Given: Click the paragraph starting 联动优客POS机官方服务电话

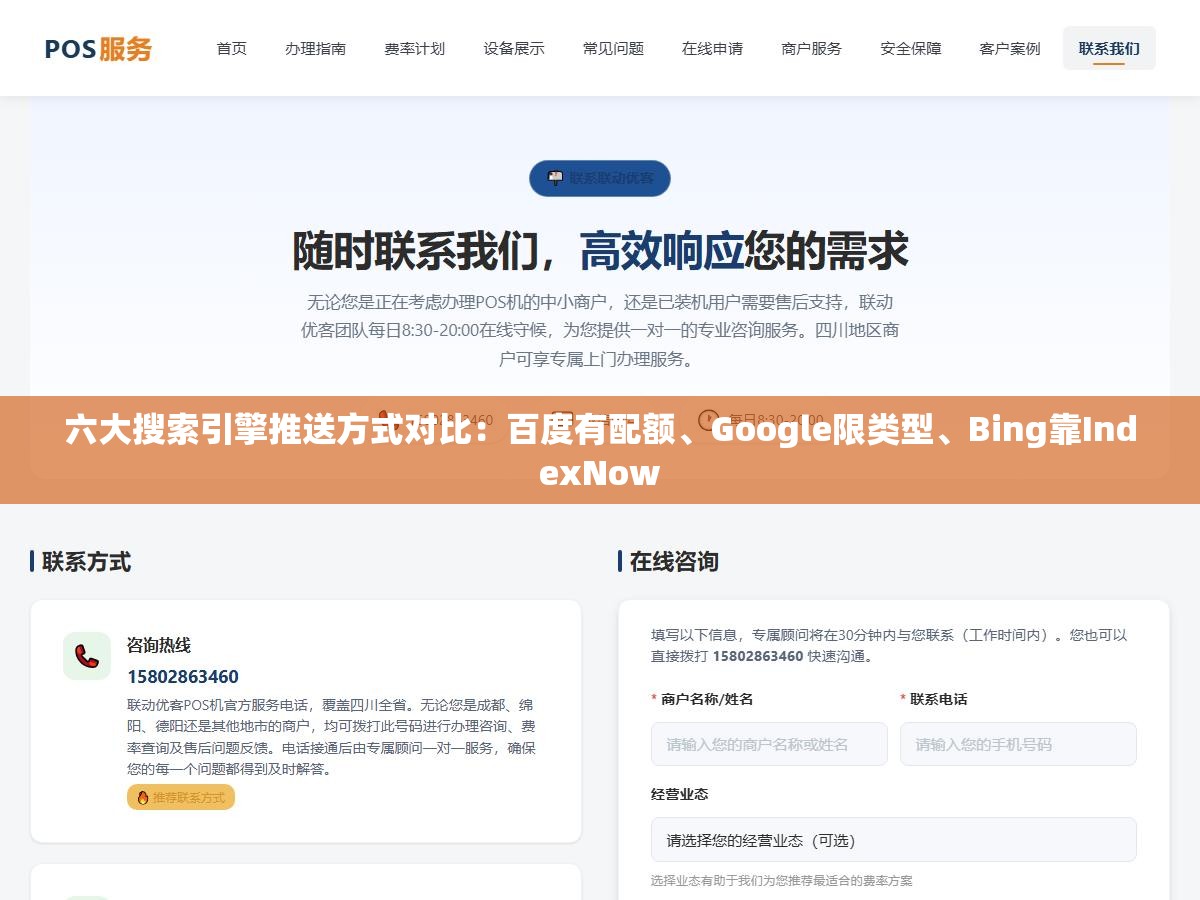Looking at the screenshot, I should (331, 737).
